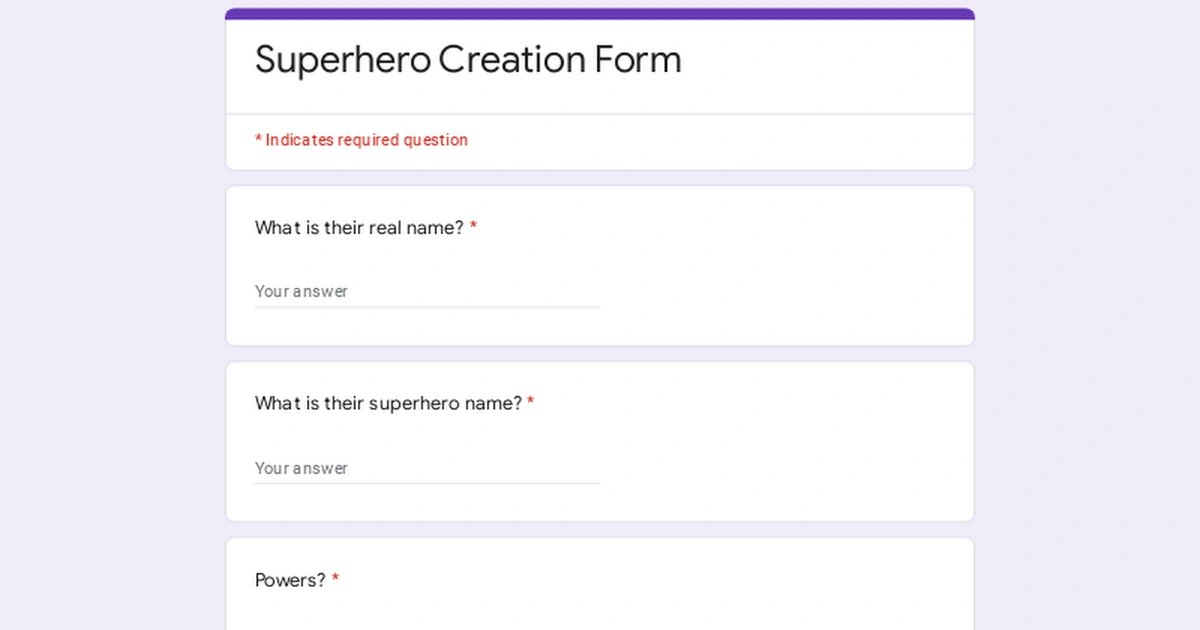Click the 'Powers?' question label
The height and width of the screenshot is (630, 1200).
[x=288, y=580]
